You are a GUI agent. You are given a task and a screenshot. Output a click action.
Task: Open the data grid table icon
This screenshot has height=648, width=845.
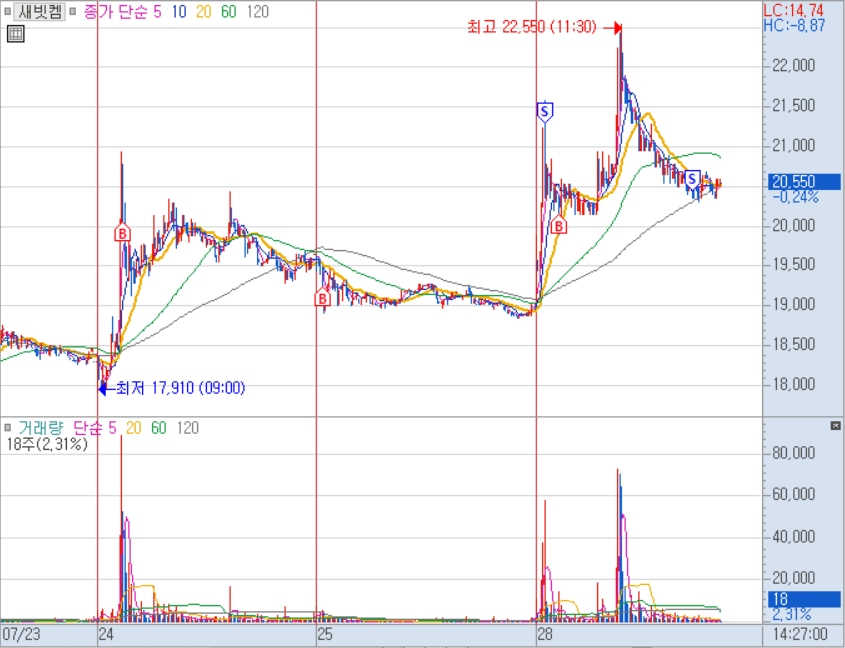[15, 34]
